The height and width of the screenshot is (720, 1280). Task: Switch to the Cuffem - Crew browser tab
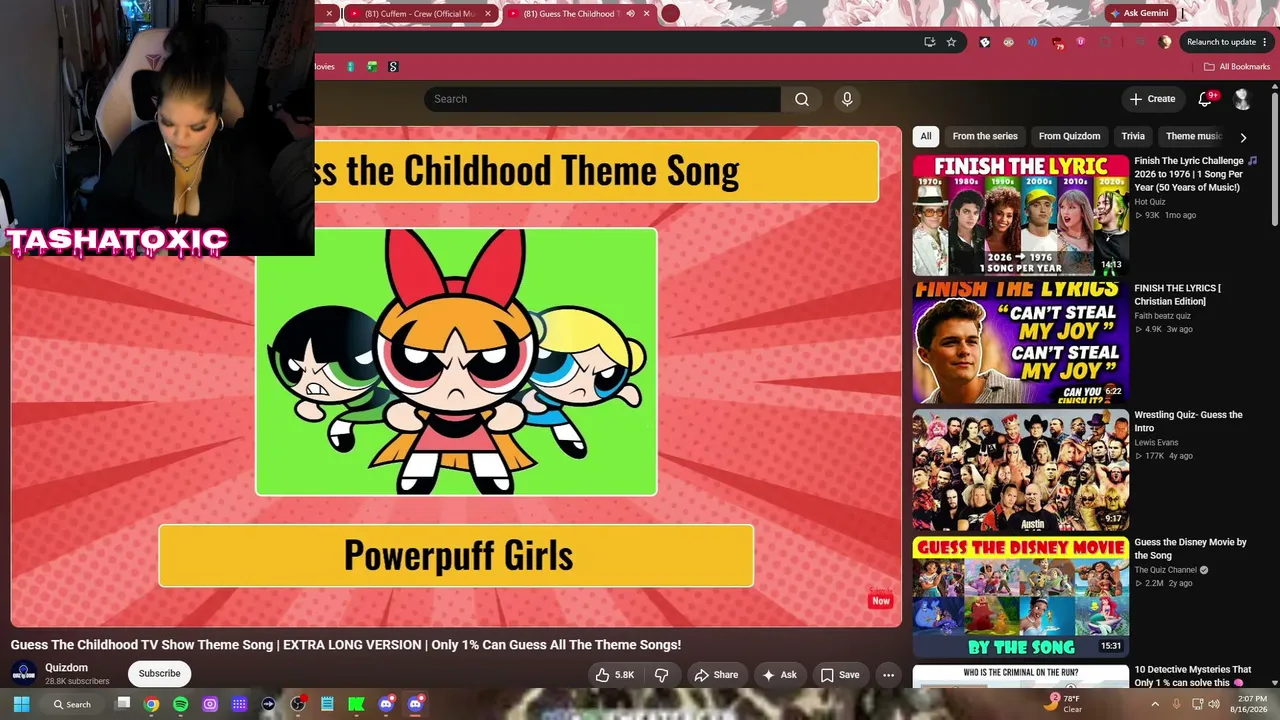421,14
